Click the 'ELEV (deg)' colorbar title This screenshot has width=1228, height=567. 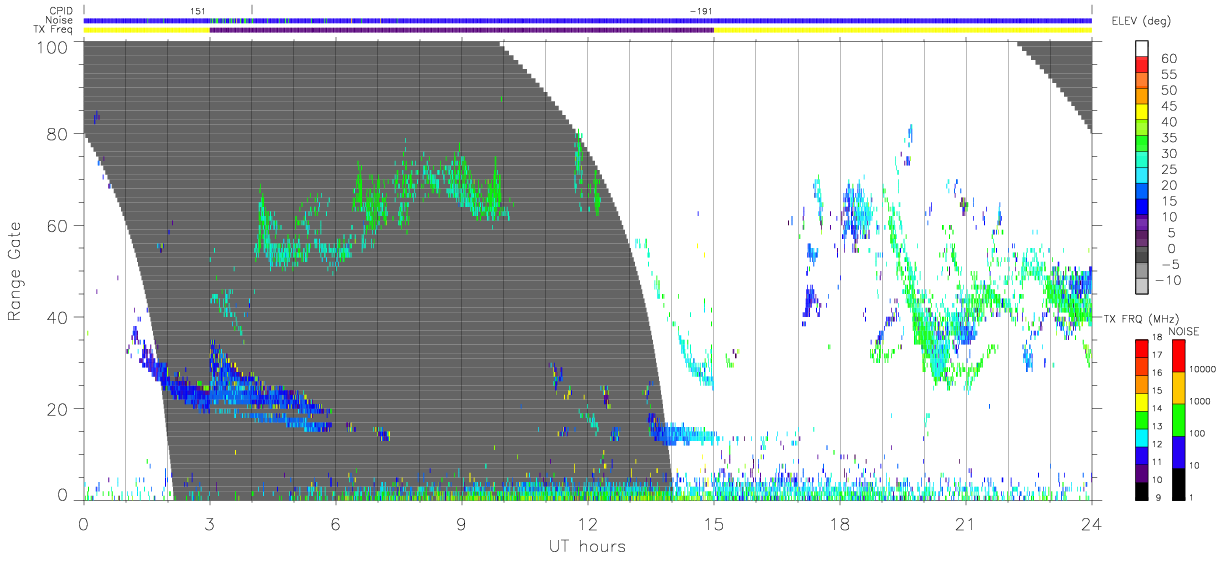(1141, 20)
